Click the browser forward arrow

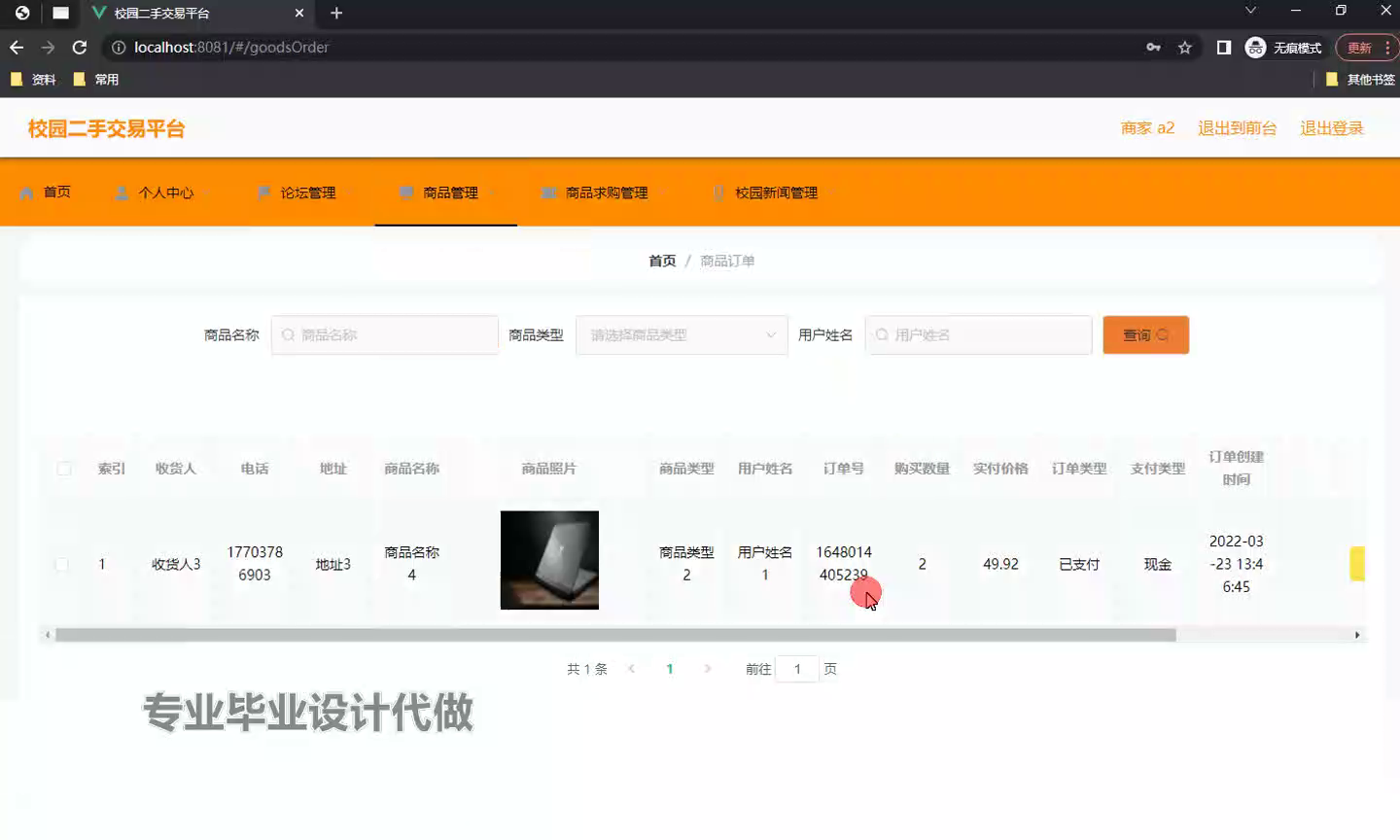click(x=48, y=47)
